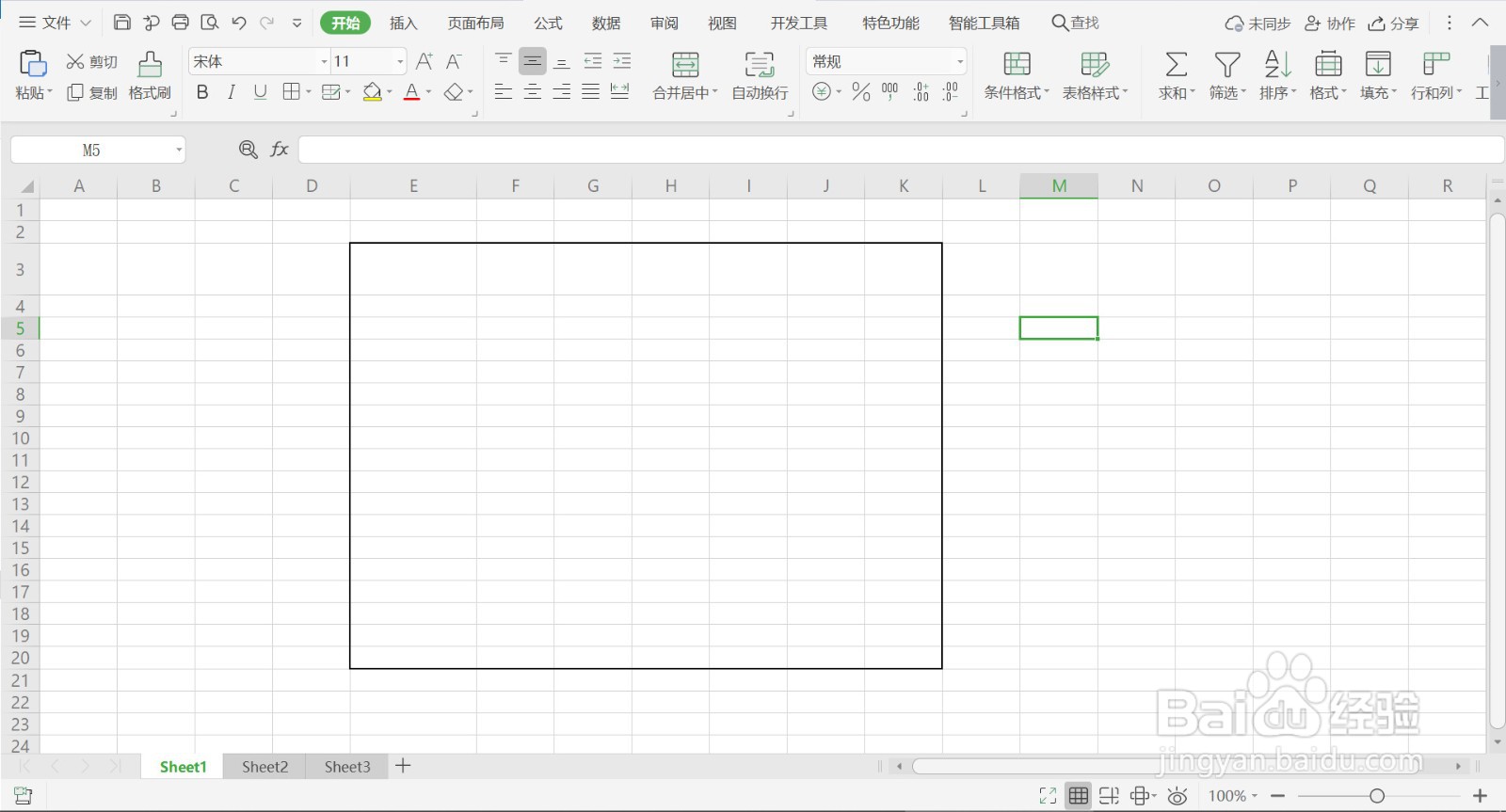Toggle Underline formatting
1506x812 pixels.
pos(261,91)
